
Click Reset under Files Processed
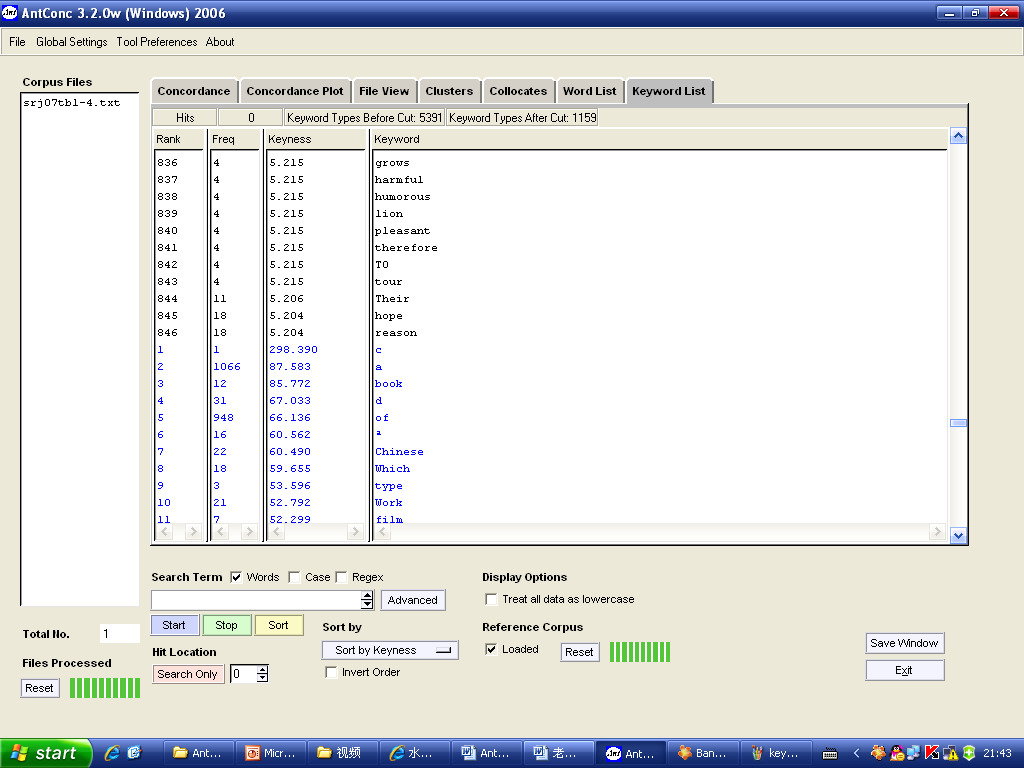coord(39,688)
